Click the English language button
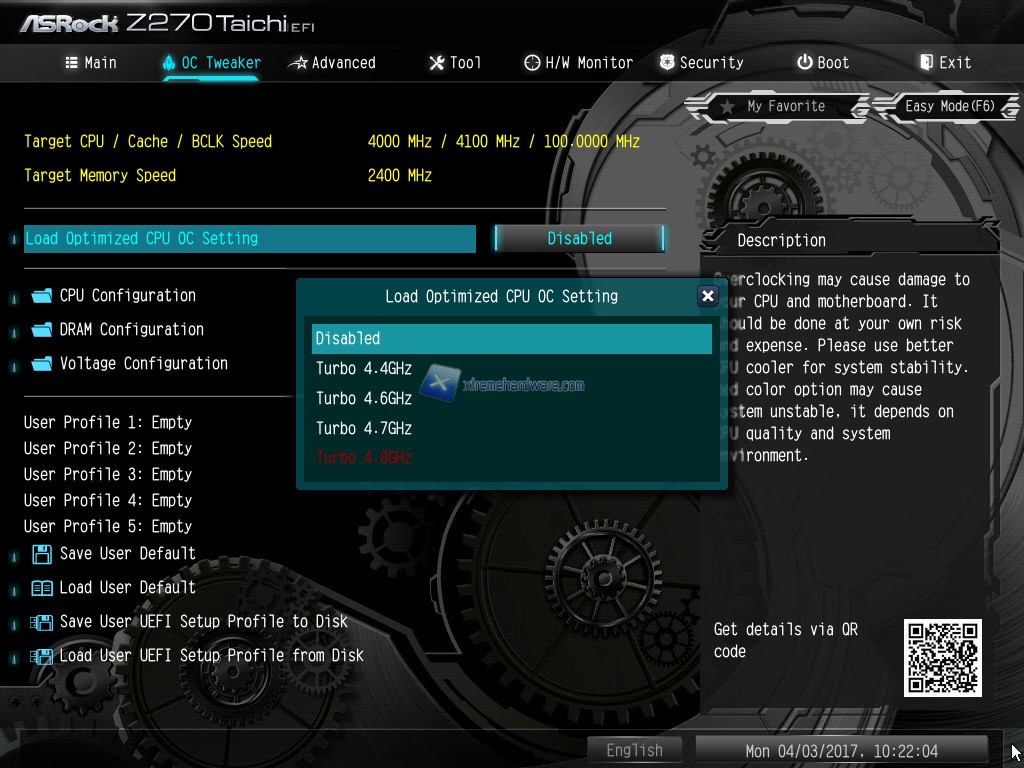1024x768 pixels. pos(634,750)
